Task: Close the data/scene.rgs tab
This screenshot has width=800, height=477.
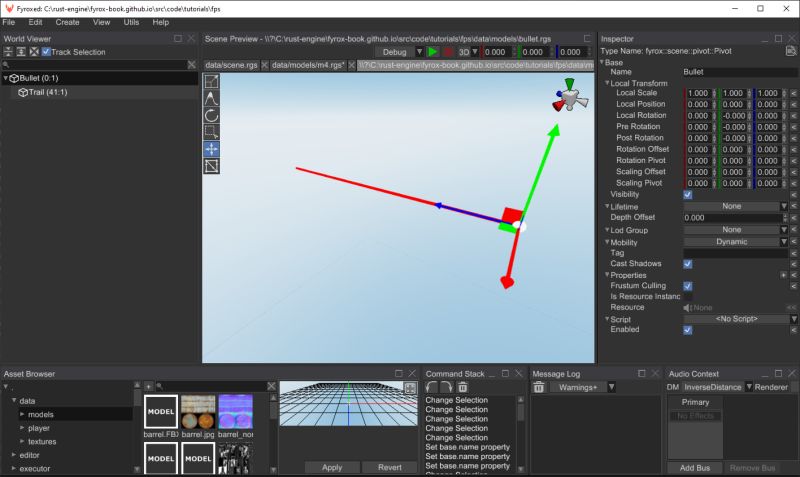Action: pos(264,65)
